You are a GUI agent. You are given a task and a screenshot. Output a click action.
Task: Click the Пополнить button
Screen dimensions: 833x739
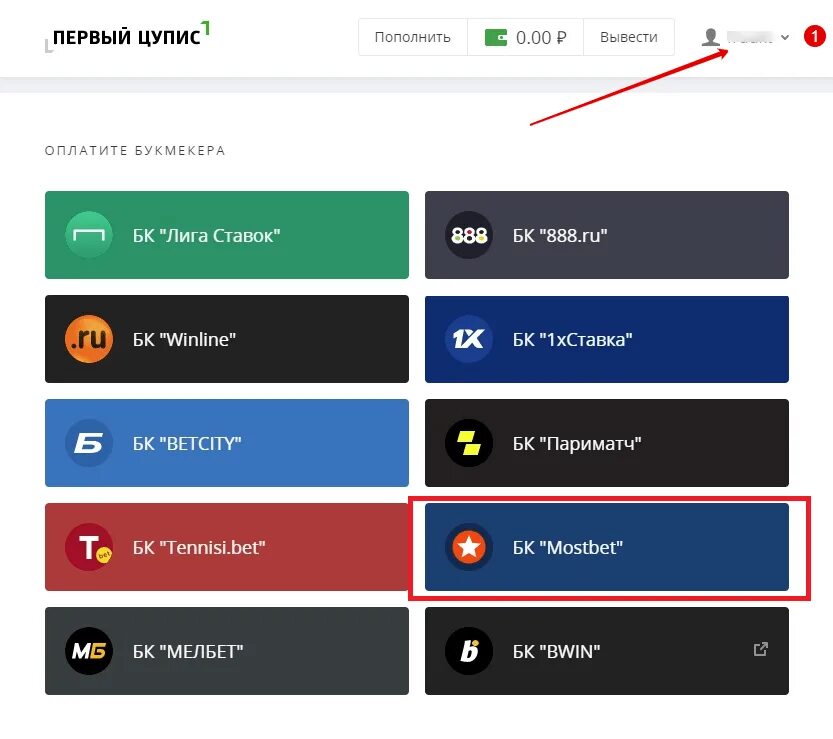pos(413,37)
